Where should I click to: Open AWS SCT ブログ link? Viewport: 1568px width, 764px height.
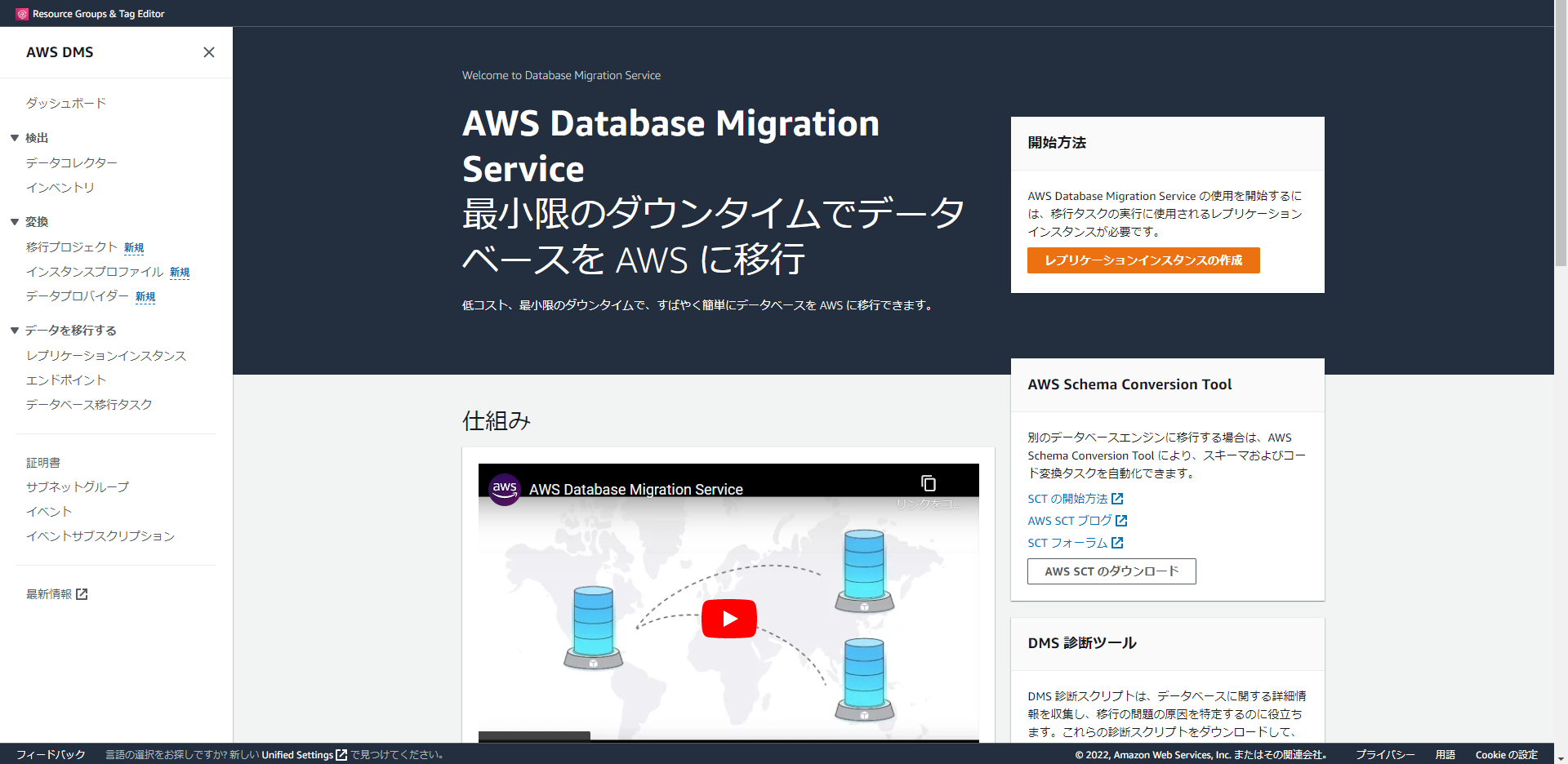click(1070, 521)
